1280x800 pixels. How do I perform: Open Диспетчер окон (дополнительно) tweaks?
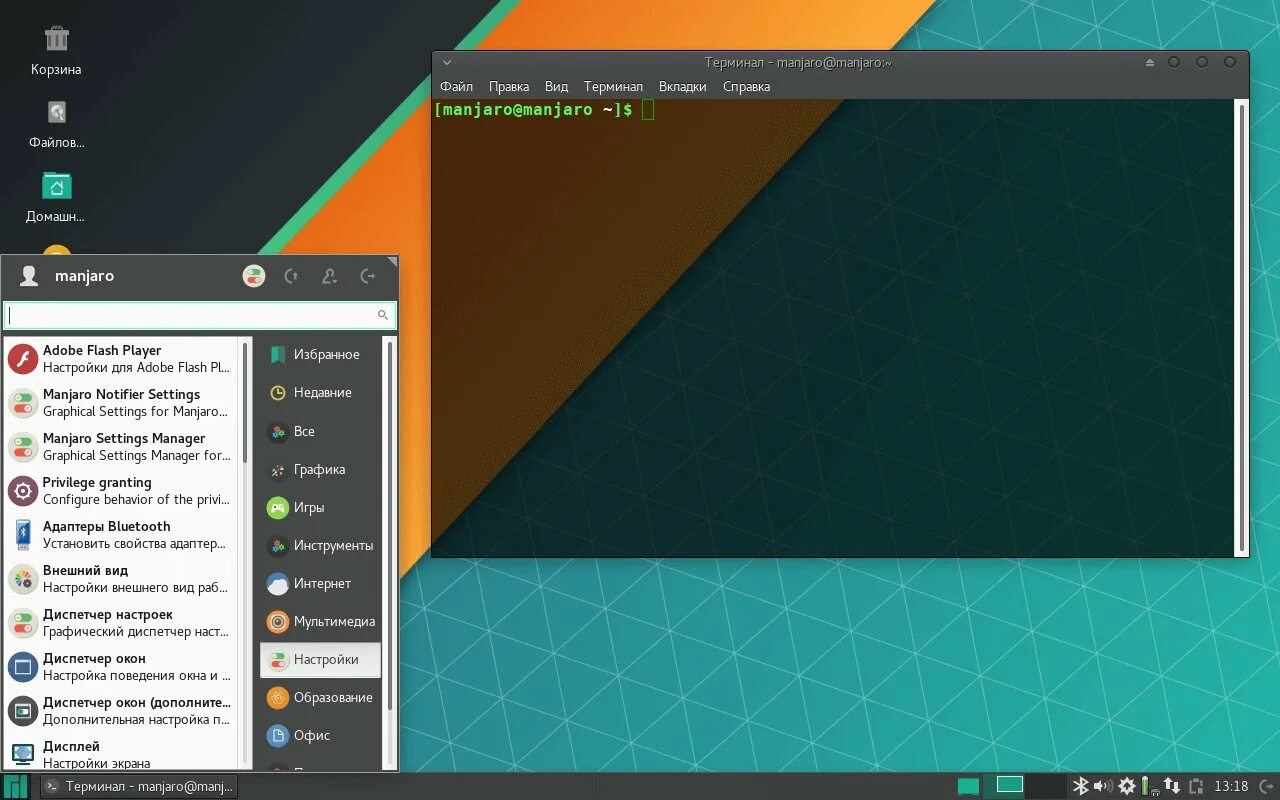tap(121, 710)
